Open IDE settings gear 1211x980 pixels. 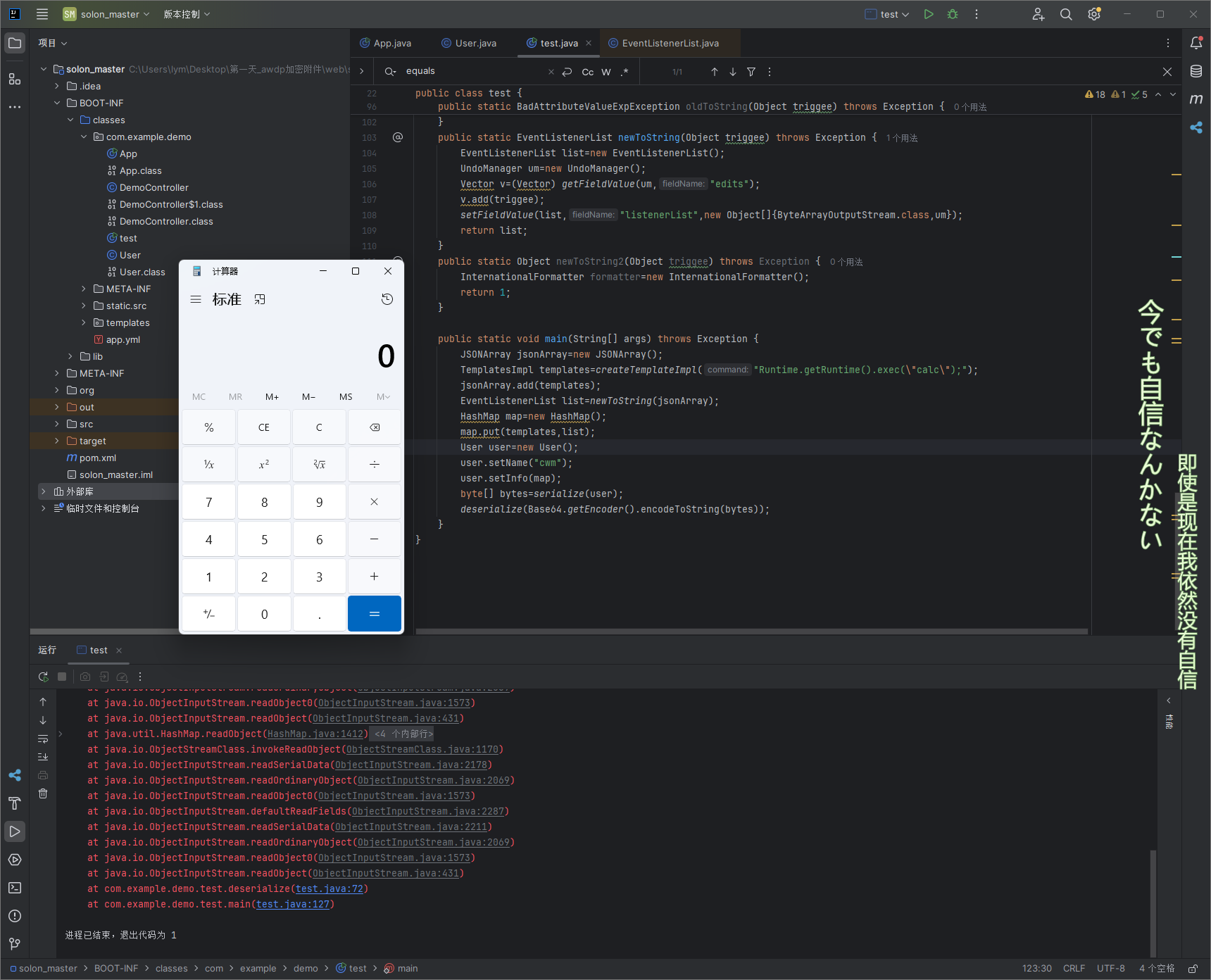tap(1094, 14)
